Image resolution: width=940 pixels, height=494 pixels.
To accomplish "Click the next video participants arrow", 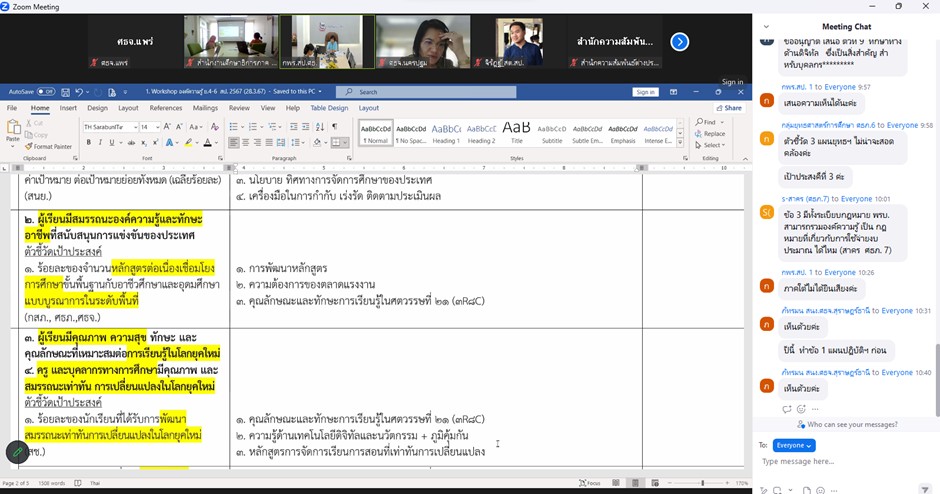I will [679, 41].
